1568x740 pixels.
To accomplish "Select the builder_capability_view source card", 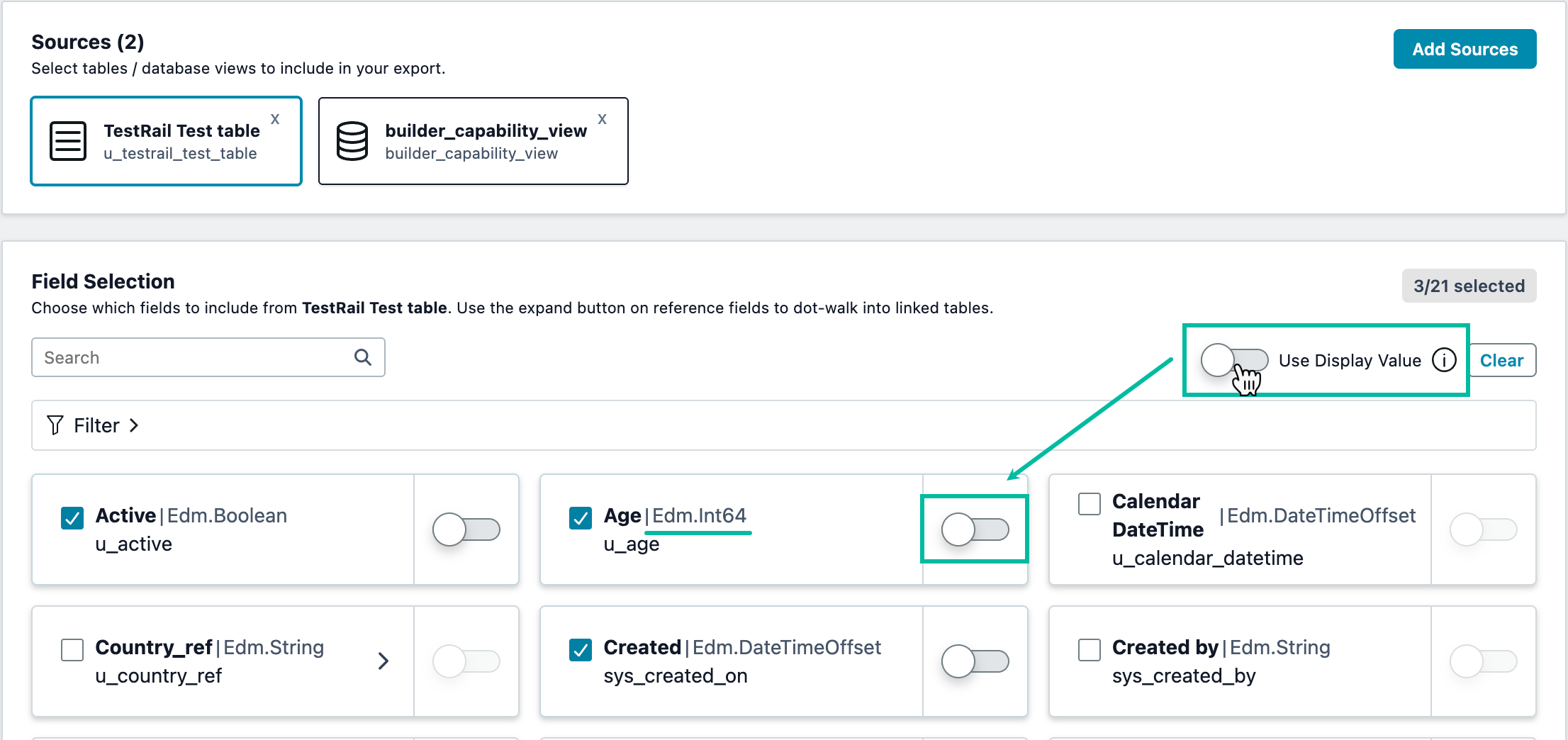I will point(474,141).
